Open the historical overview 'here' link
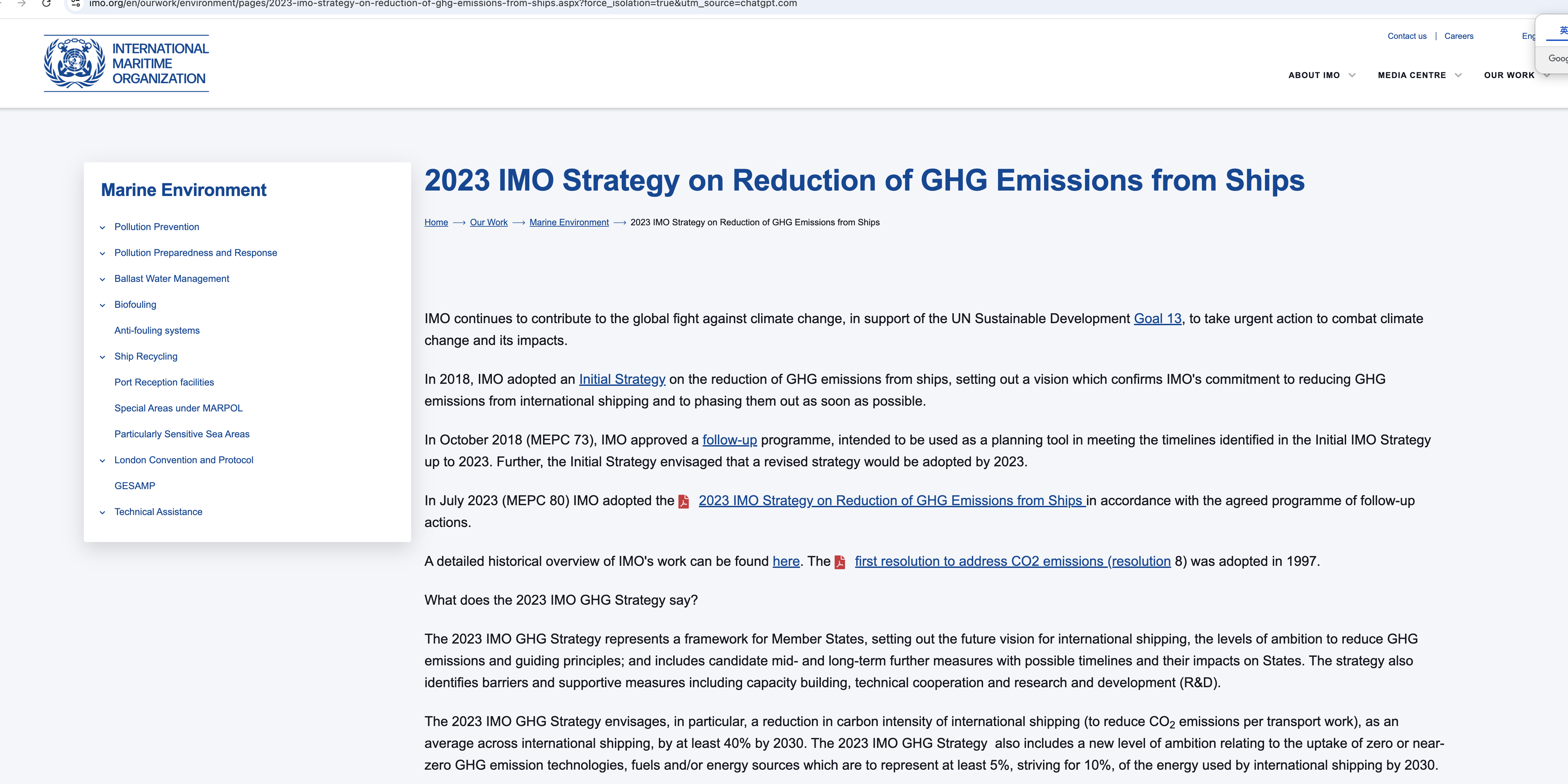Viewport: 1568px width, 784px height. pyautogui.click(x=786, y=562)
